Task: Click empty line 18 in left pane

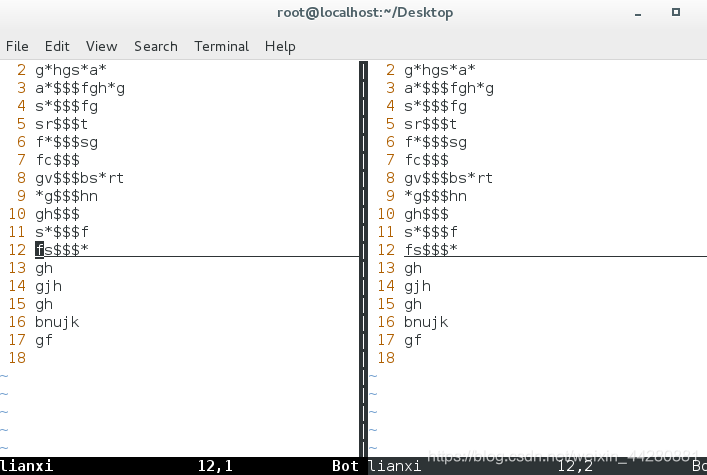Action: (180, 358)
